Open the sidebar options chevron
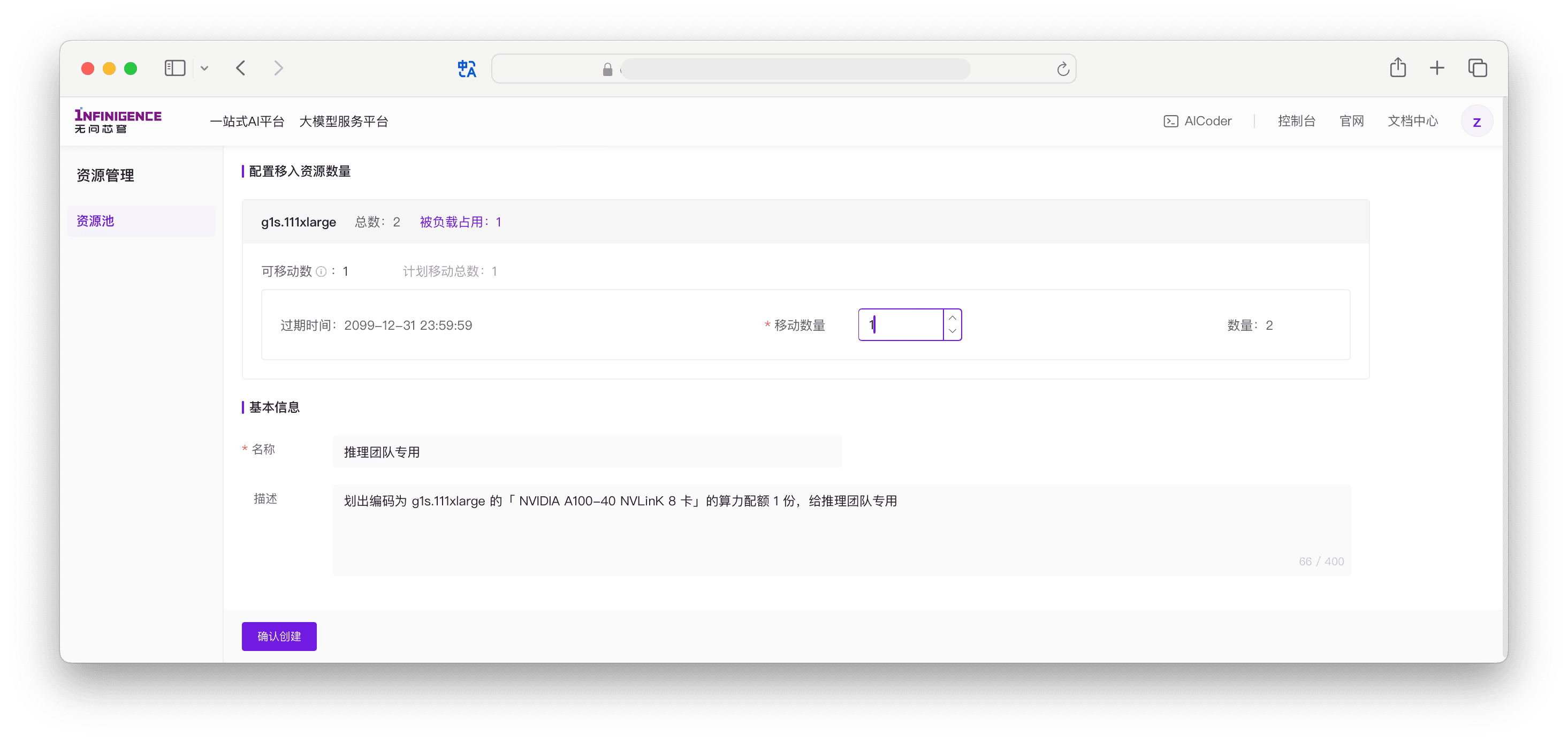The image size is (1568, 742). pos(204,69)
